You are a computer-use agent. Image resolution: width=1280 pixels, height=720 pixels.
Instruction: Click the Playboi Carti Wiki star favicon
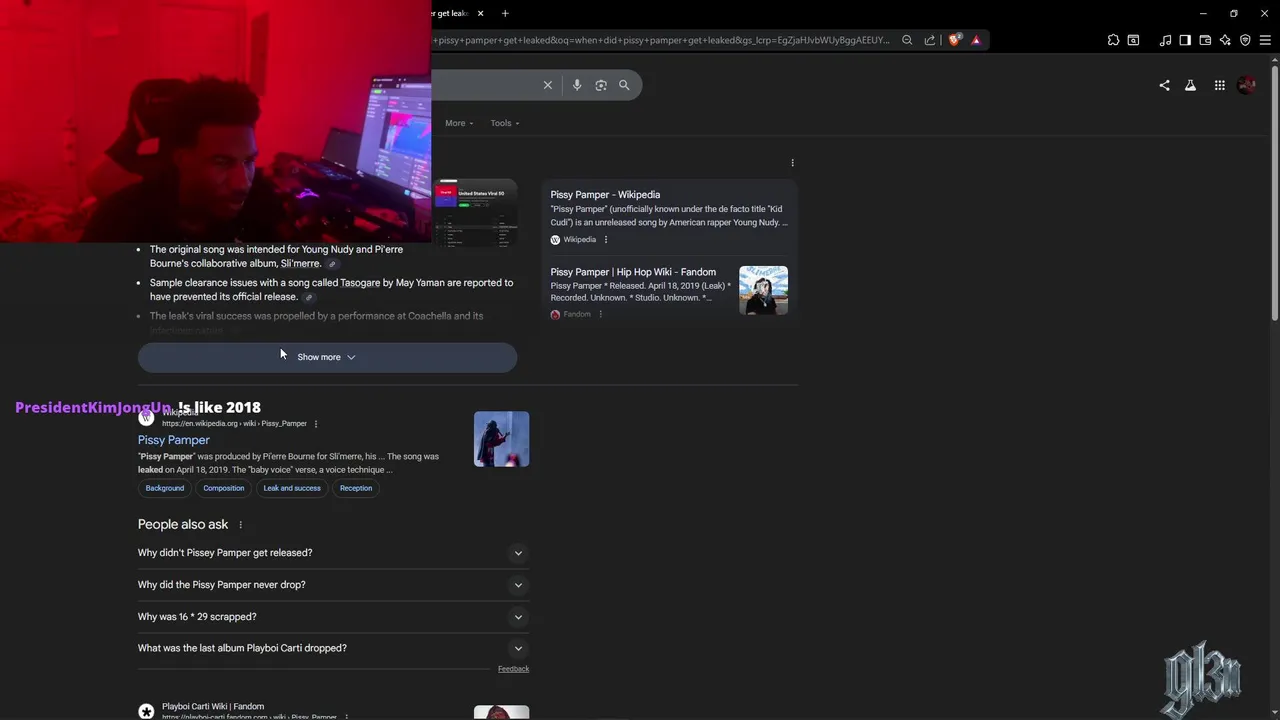pyautogui.click(x=146, y=711)
